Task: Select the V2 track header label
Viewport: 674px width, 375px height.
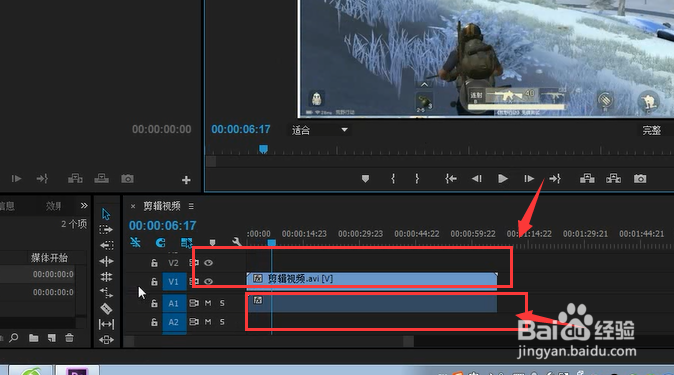Action: coord(173,263)
